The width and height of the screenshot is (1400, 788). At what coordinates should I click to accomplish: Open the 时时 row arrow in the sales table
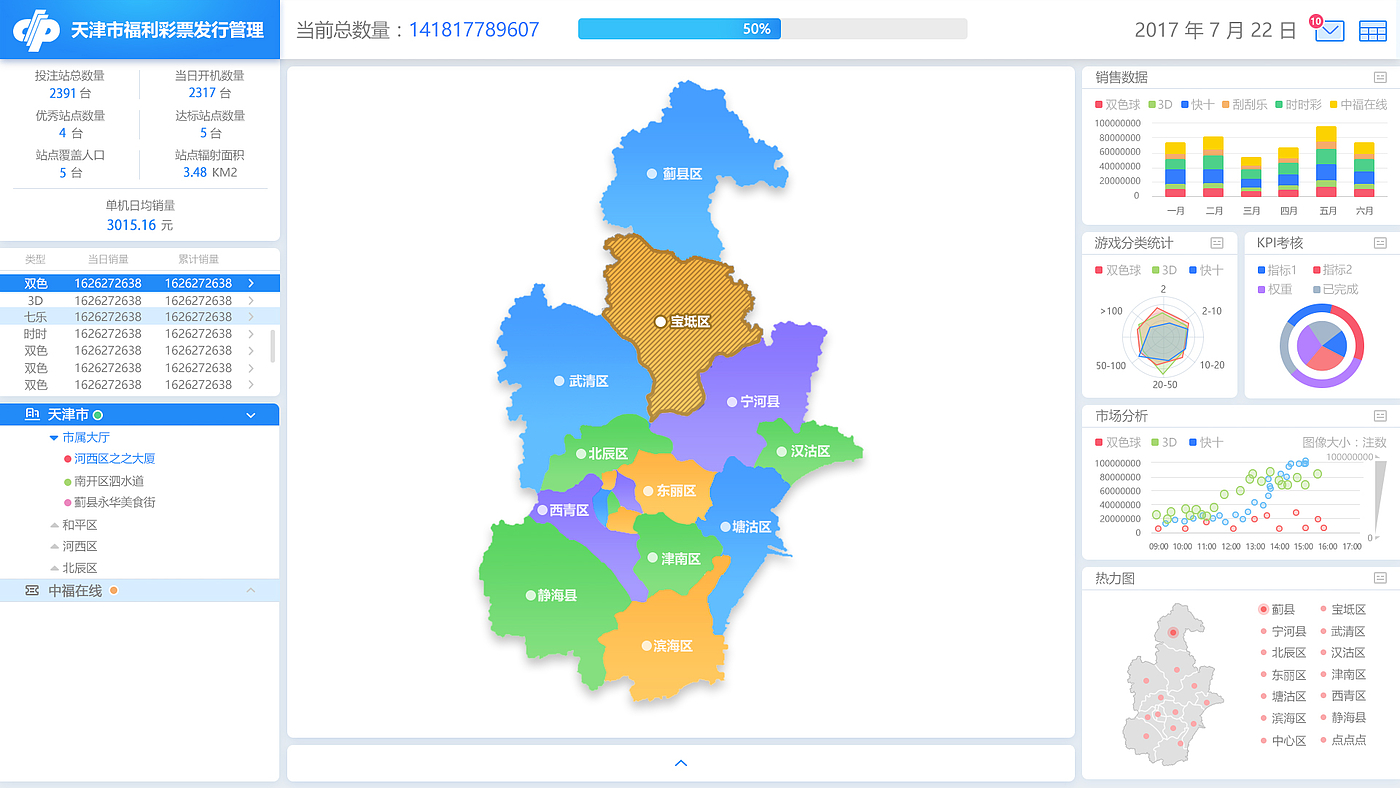pos(251,334)
